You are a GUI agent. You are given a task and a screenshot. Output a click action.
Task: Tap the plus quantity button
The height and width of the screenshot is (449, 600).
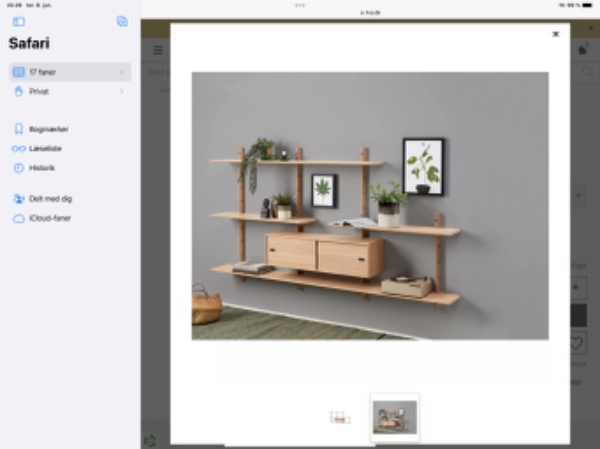coord(578,287)
